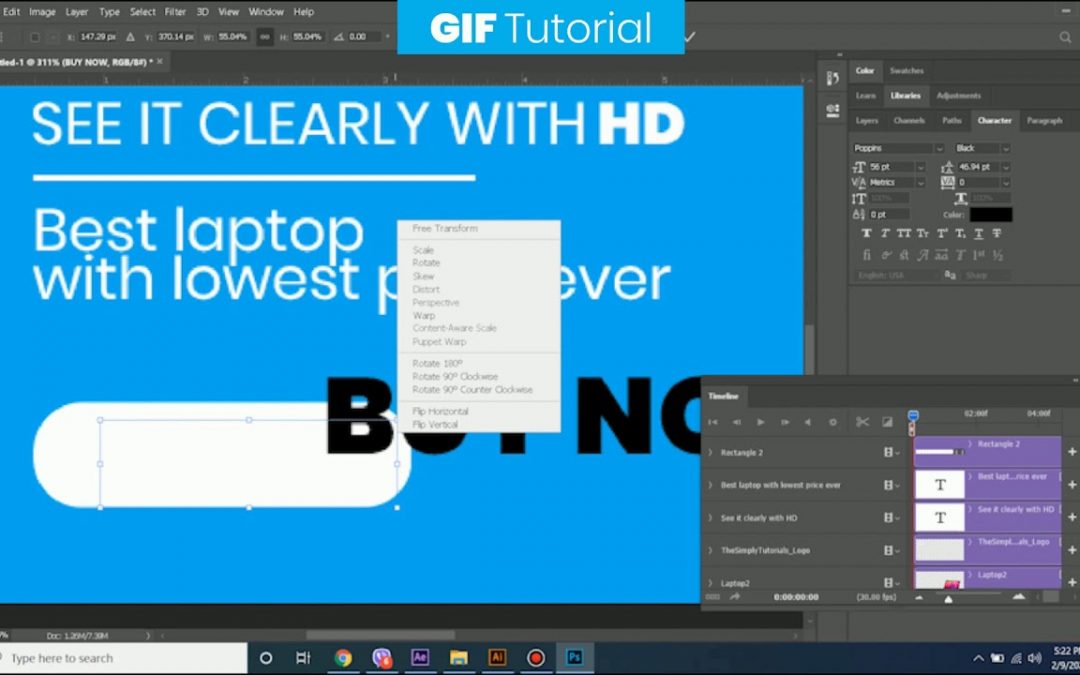Click Convert to frame animation icon
The height and width of the screenshot is (675, 1080).
coord(713,597)
